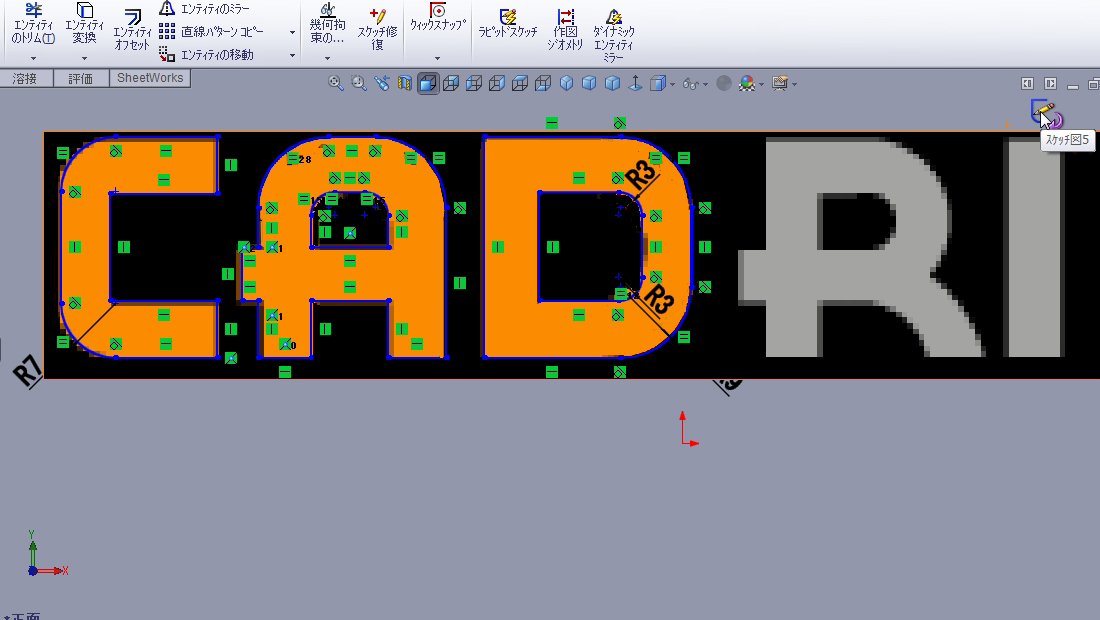The height and width of the screenshot is (620, 1100).
Task: Open the 評価 (Evaluate) tab
Action: point(81,78)
